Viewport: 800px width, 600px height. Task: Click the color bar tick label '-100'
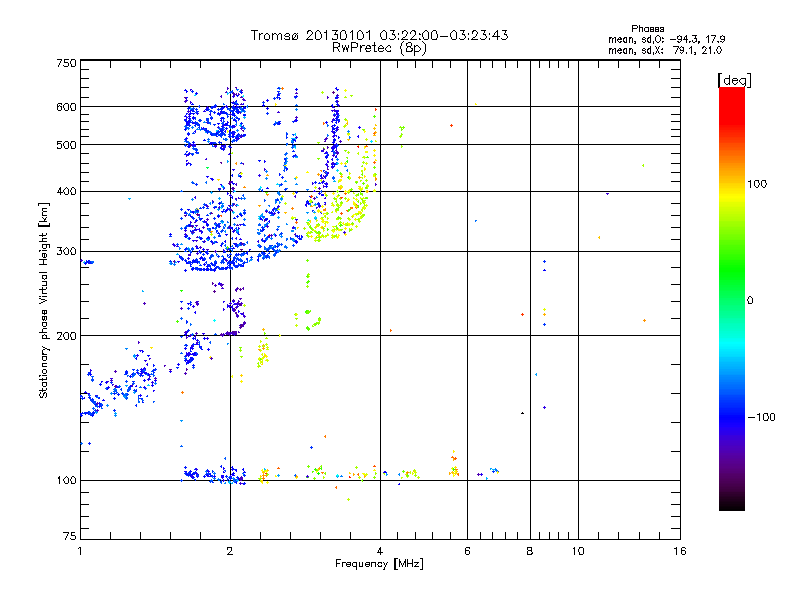(761, 417)
